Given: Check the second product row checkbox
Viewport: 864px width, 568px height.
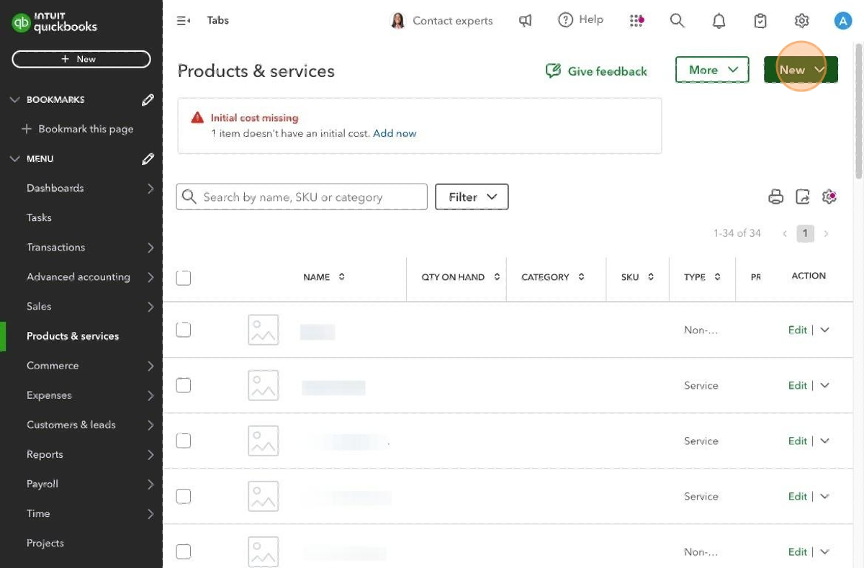Looking at the screenshot, I should click(183, 385).
